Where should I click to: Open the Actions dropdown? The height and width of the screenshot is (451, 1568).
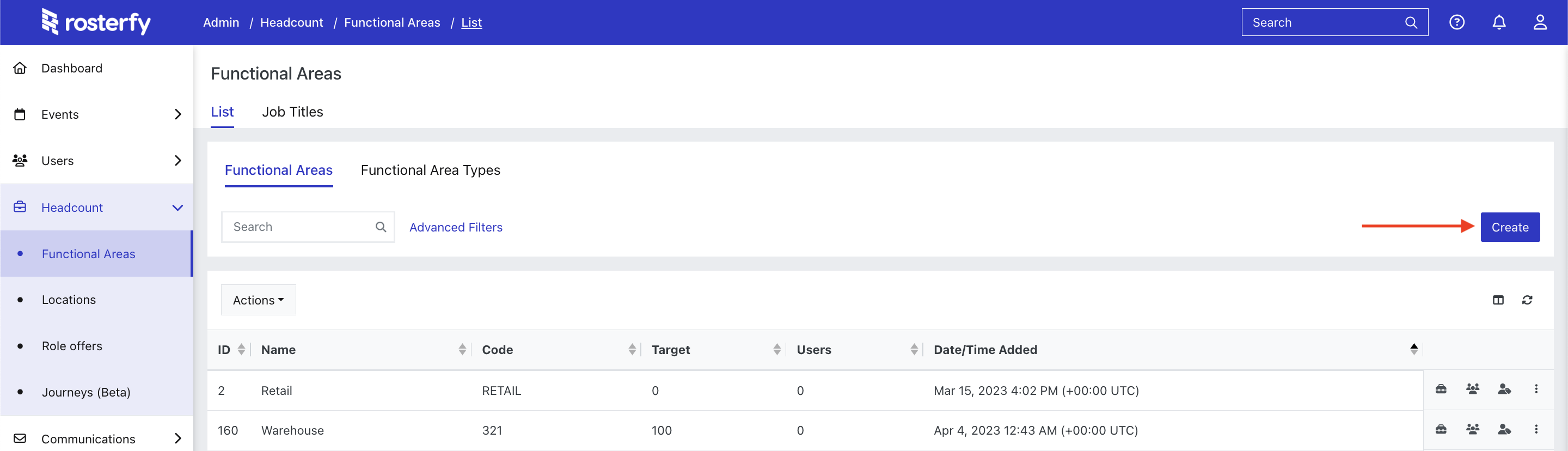[258, 300]
